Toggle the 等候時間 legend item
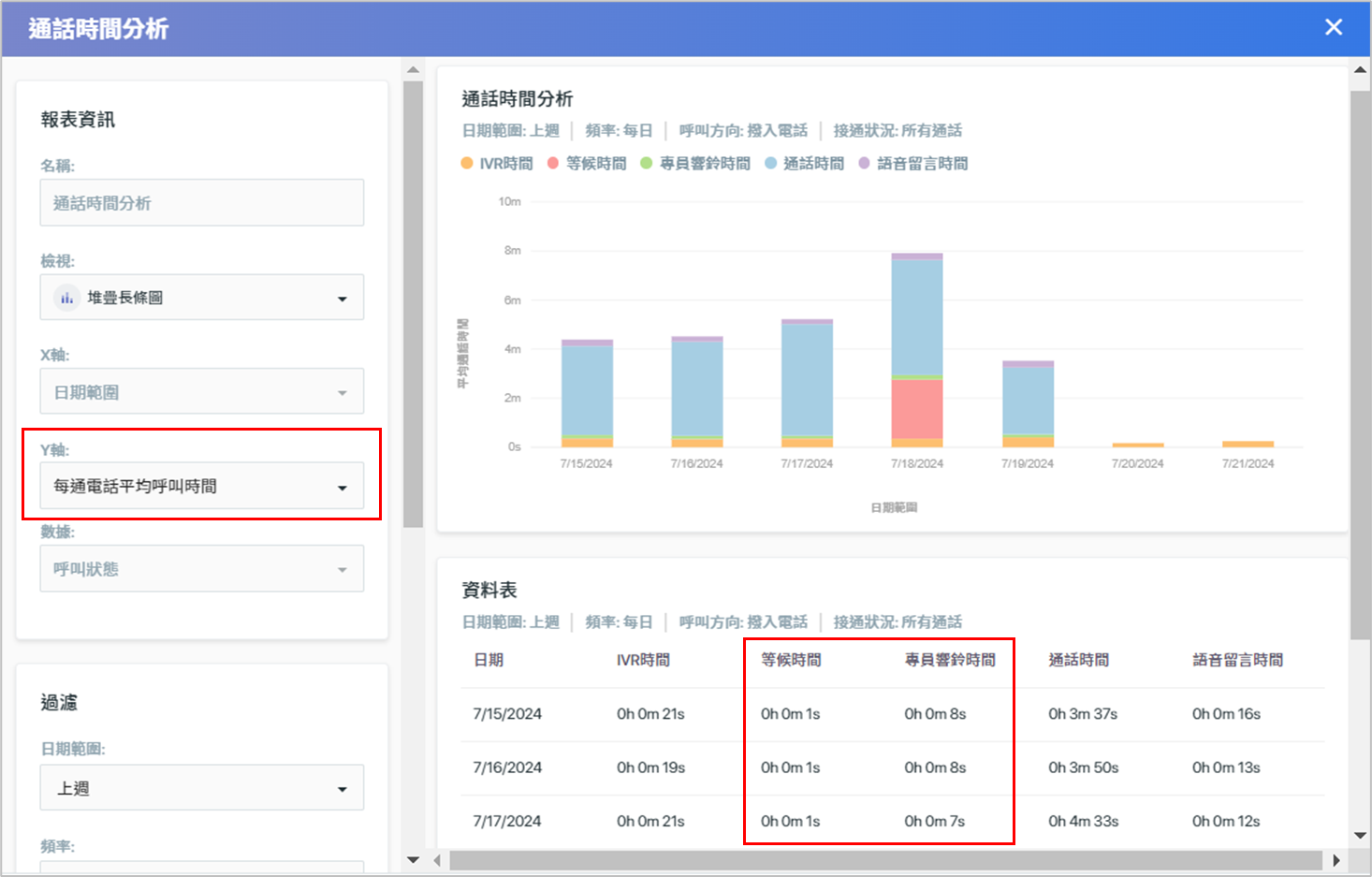Viewport: 1372px width, 877px height. pos(587,164)
